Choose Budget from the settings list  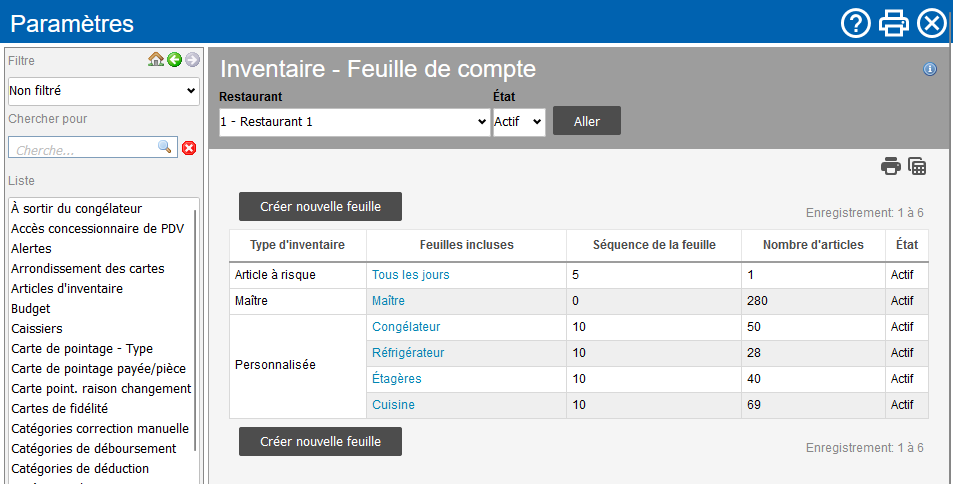coord(31,308)
